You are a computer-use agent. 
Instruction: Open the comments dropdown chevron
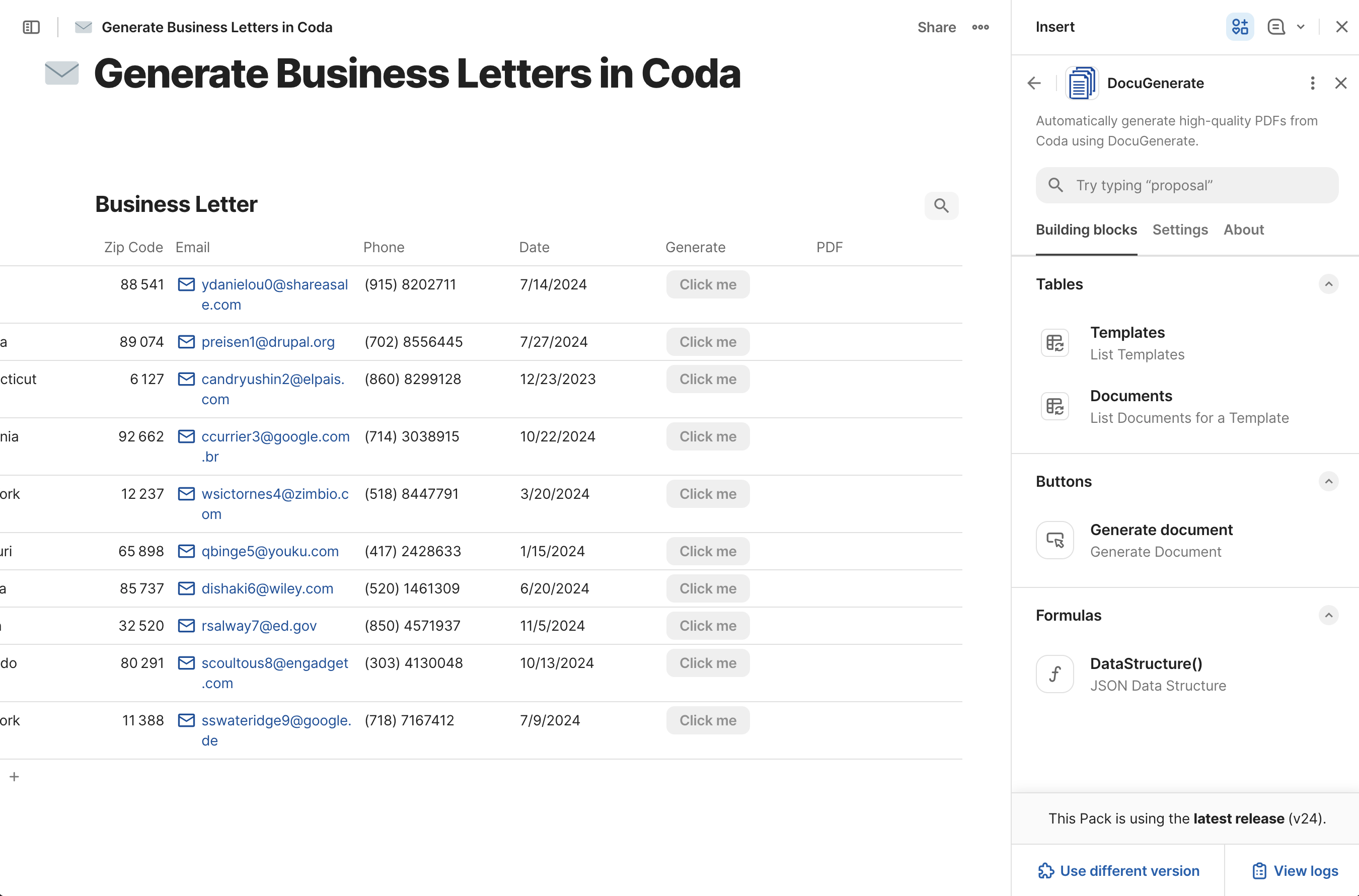(1301, 26)
